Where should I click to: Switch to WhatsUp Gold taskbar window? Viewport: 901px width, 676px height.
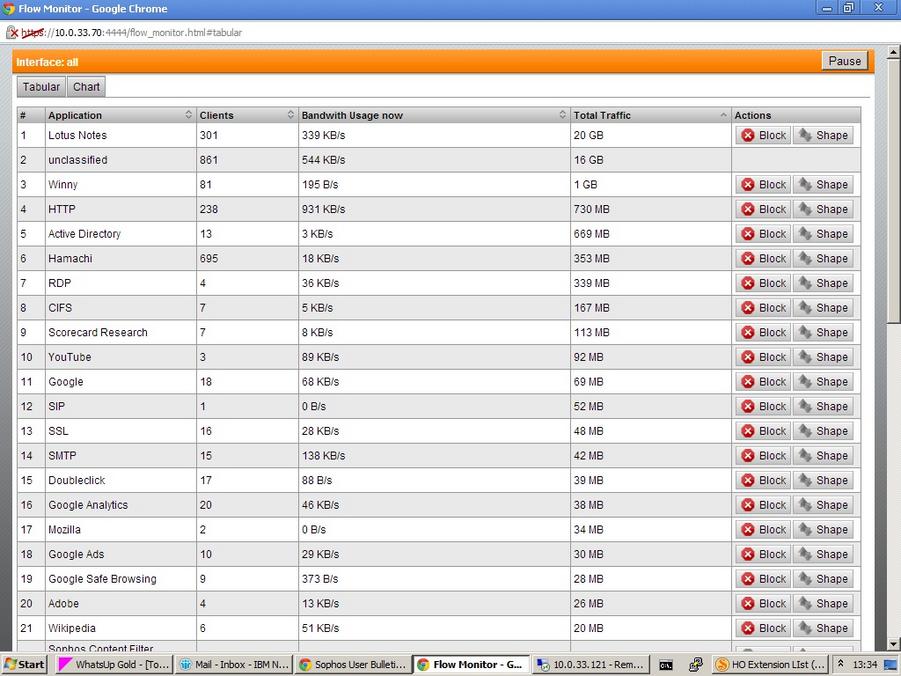tap(115, 665)
